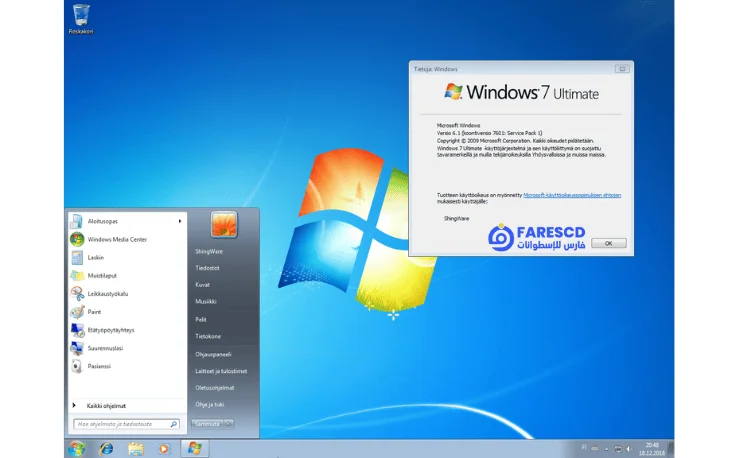Click the flower user account picture
Image resolution: width=738 pixels, height=458 pixels.
coord(224,224)
